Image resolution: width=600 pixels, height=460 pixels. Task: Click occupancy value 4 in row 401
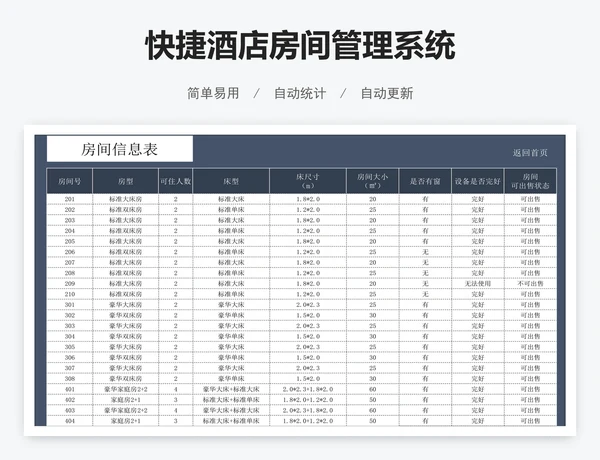[176, 389]
